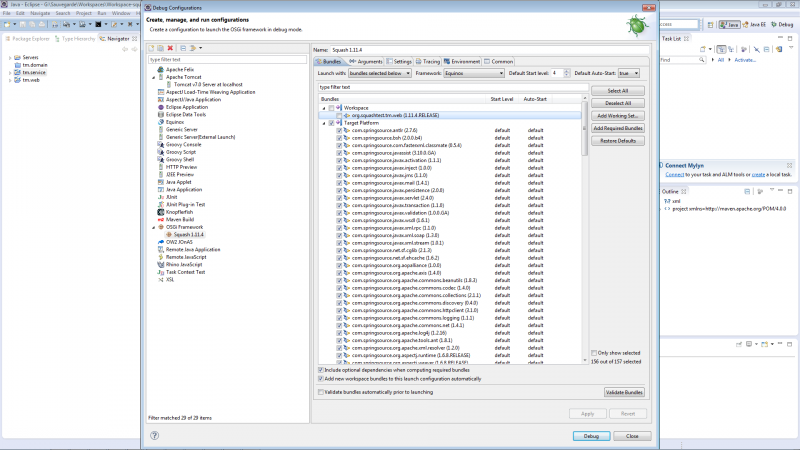Click the Select All button
Image resolution: width=800 pixels, height=450 pixels.
coord(618,91)
